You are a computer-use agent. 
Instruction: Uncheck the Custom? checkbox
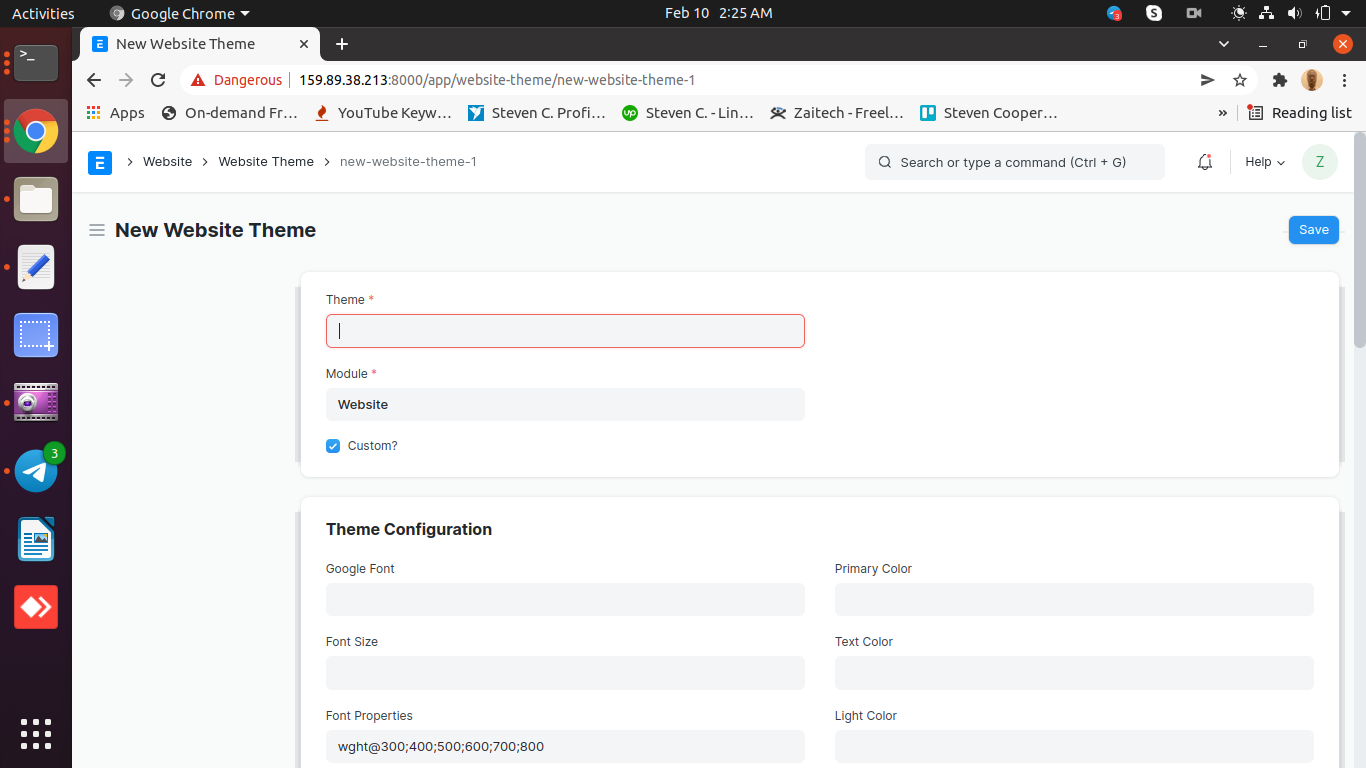coord(332,446)
